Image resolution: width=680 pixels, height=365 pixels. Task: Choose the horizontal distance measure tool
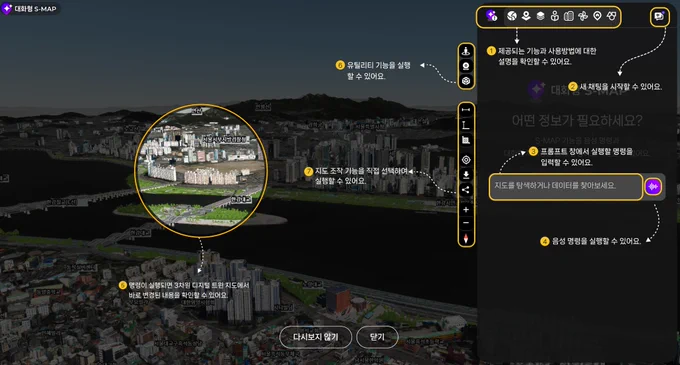tap(466, 110)
